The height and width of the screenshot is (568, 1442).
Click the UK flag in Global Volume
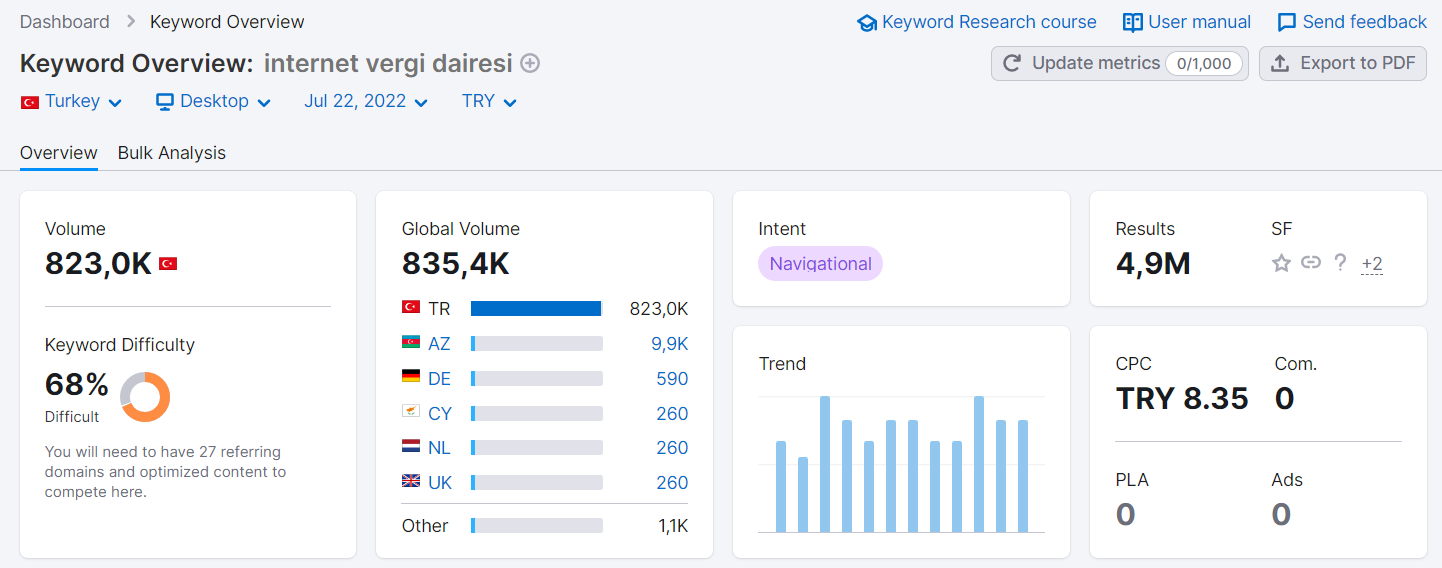pyautogui.click(x=411, y=482)
